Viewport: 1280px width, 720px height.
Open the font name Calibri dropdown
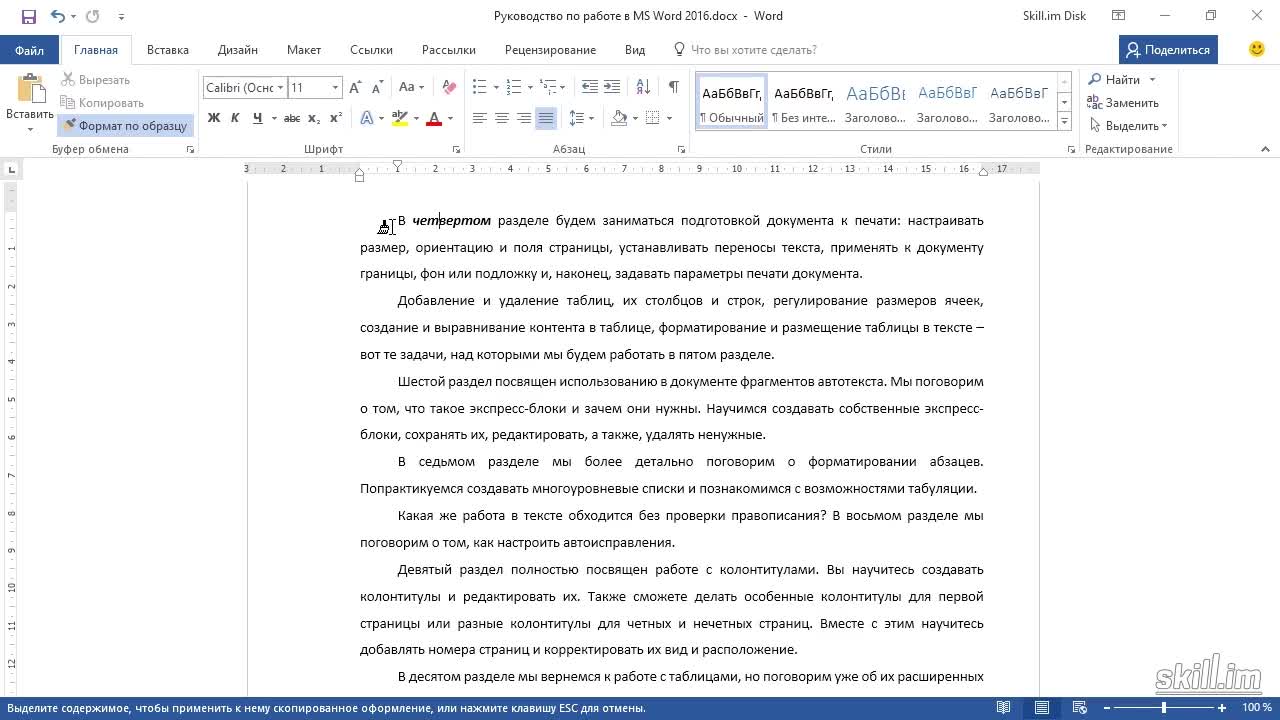[281, 88]
